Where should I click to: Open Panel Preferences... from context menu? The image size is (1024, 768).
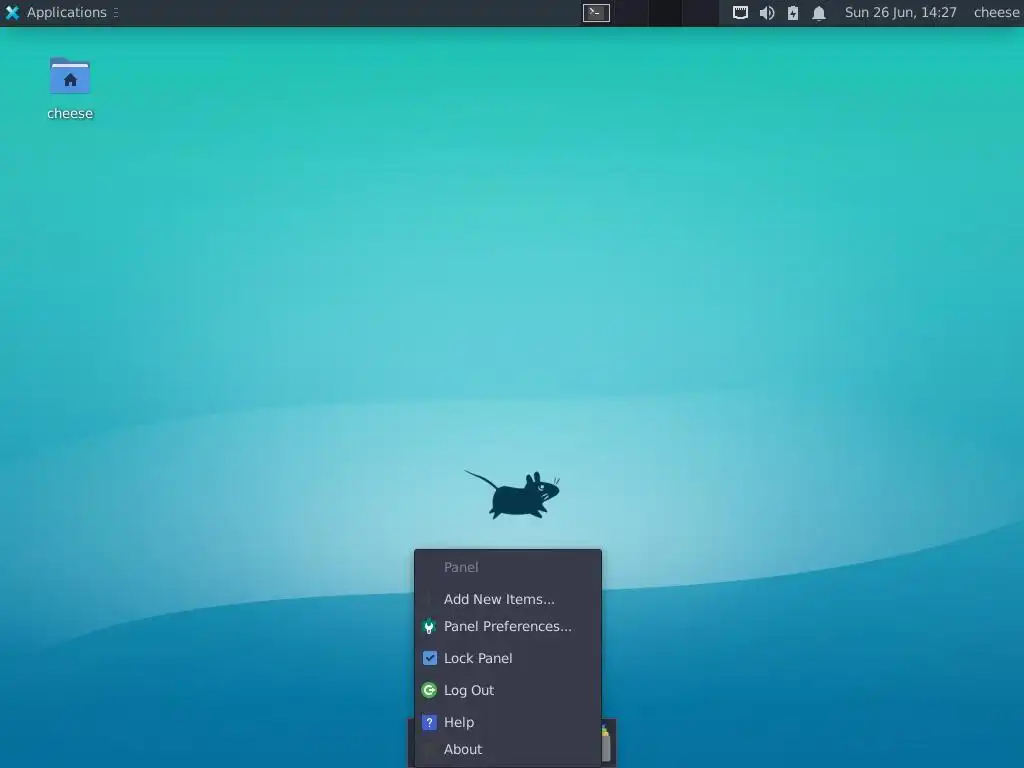pyautogui.click(x=508, y=626)
